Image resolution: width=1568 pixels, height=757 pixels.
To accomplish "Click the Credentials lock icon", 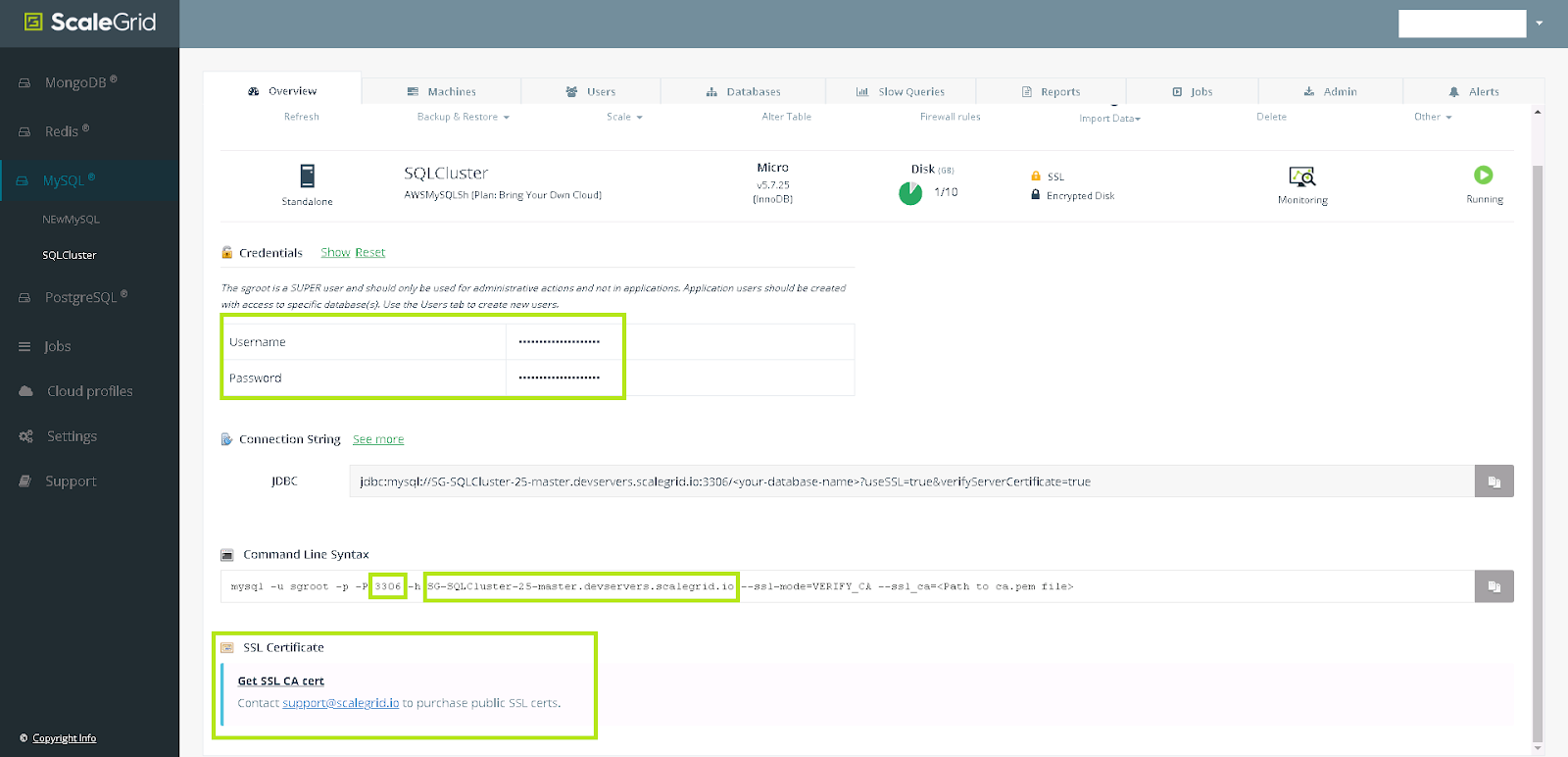I will pyautogui.click(x=227, y=253).
